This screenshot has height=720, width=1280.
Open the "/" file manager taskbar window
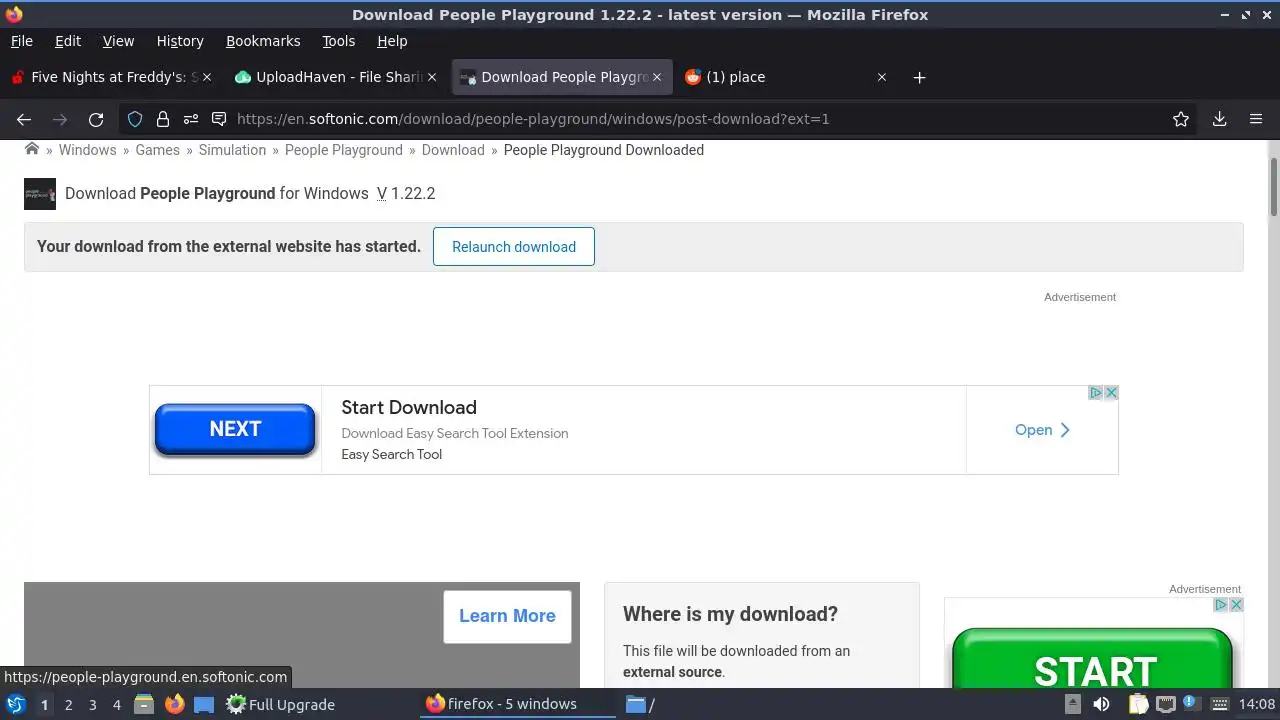[641, 704]
